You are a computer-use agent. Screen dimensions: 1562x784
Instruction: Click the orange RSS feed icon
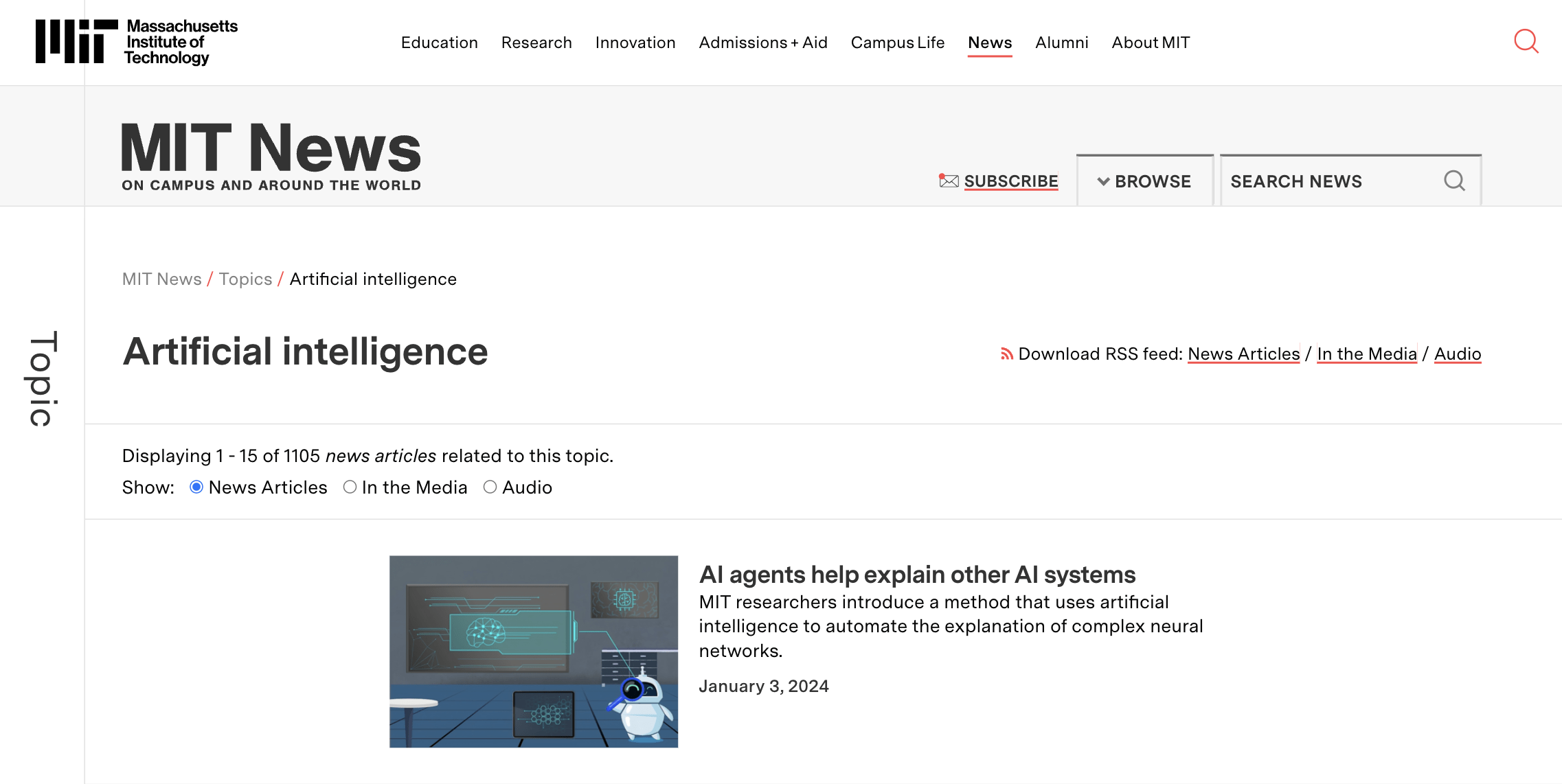(1006, 354)
